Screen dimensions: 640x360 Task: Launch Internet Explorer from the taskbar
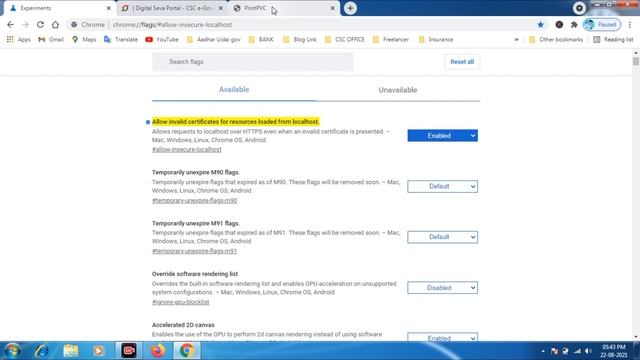(x=42, y=351)
